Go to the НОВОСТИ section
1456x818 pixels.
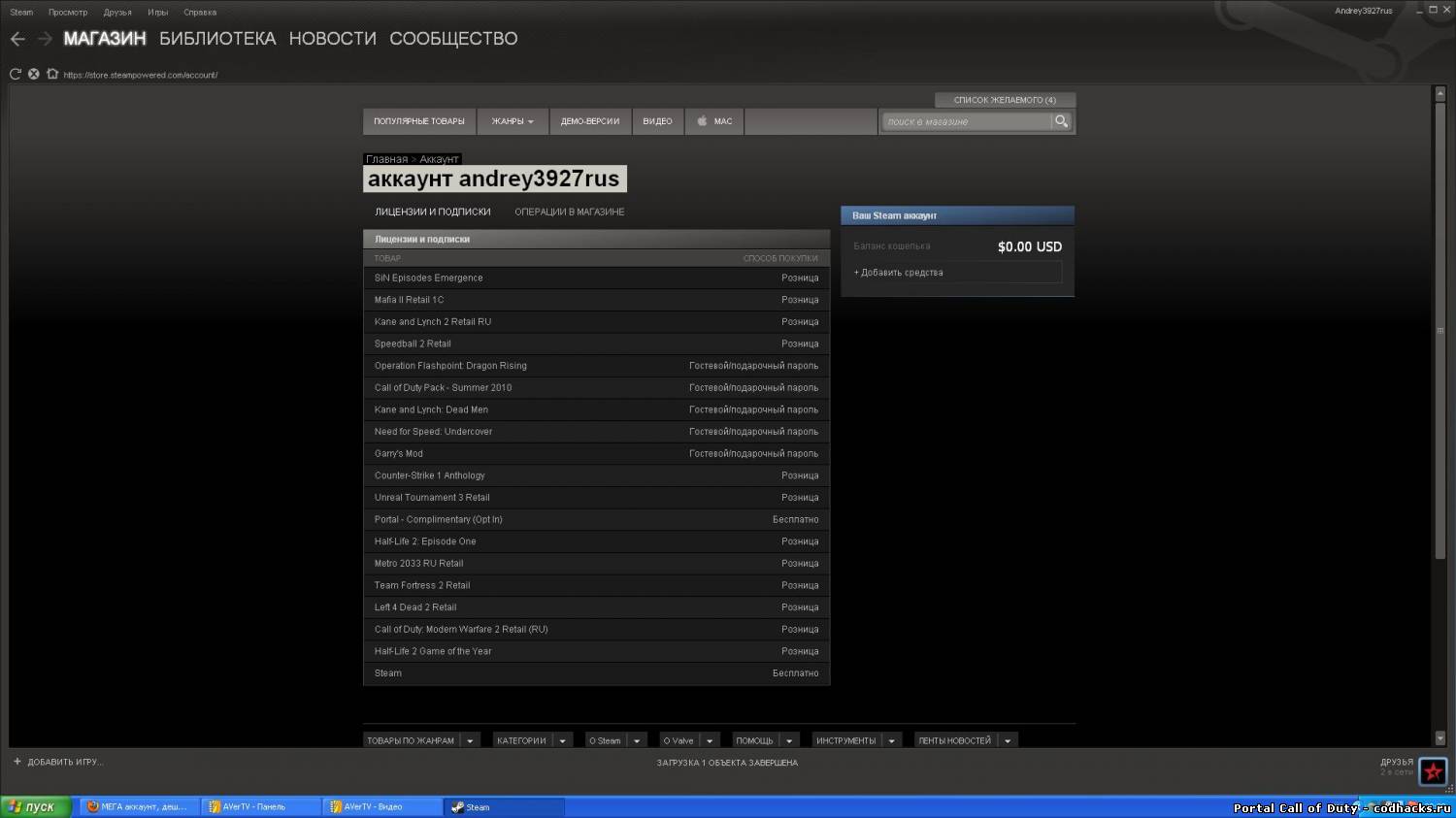(333, 39)
